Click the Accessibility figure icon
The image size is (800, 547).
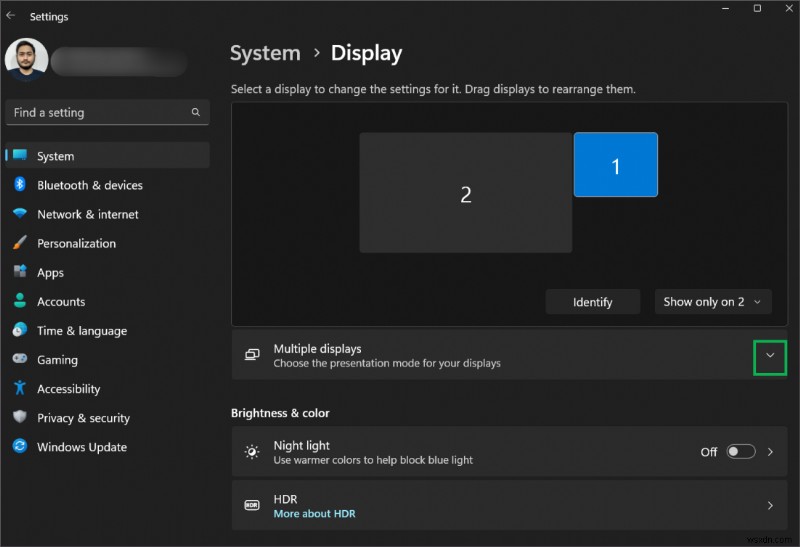[20, 388]
